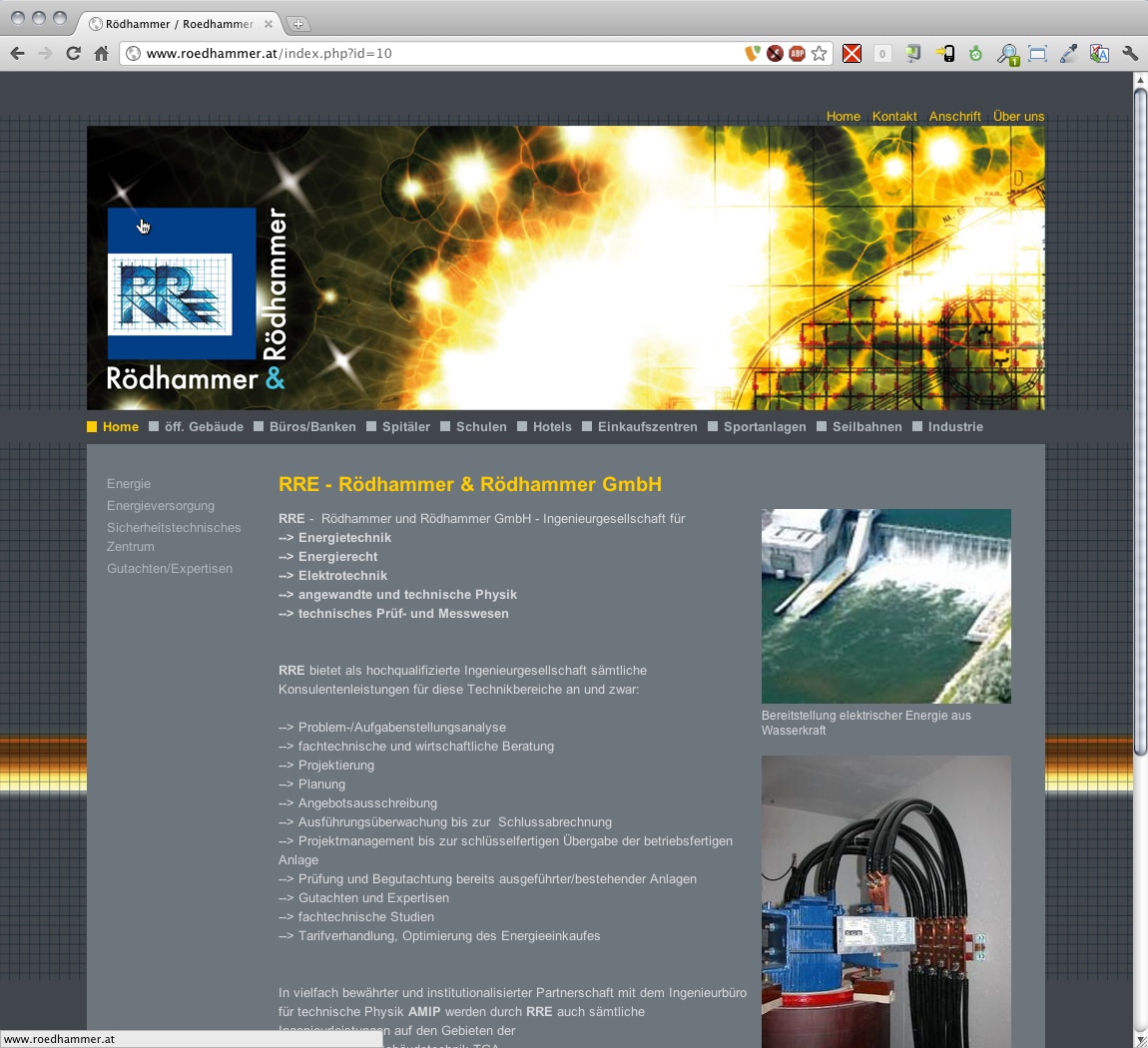1148x1048 pixels.
Task: Click the green monitor extension icon
Action: 912,54
